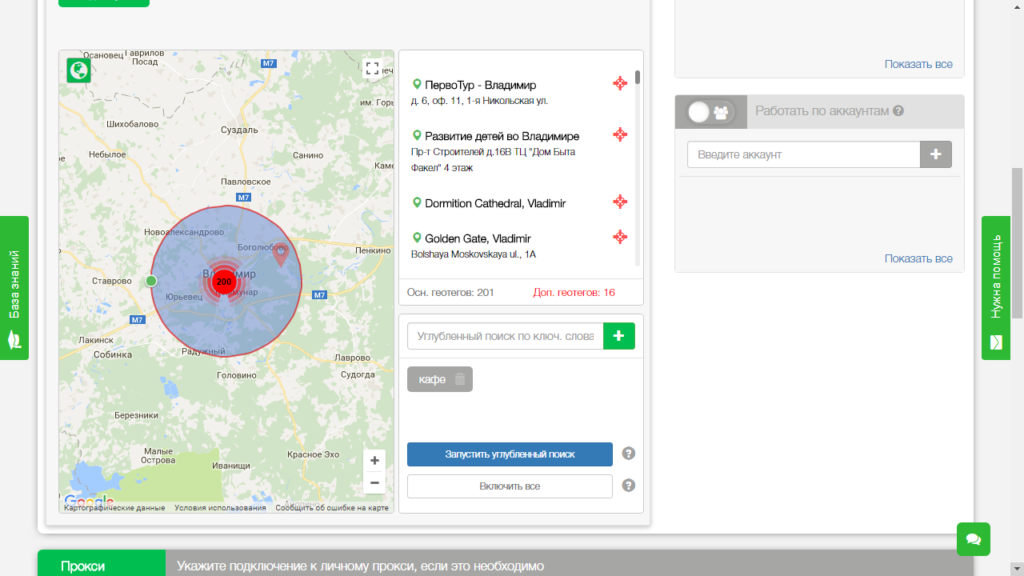Toggle the Работать по аккаунтам switch
This screenshot has height=576, width=1024.
click(711, 112)
